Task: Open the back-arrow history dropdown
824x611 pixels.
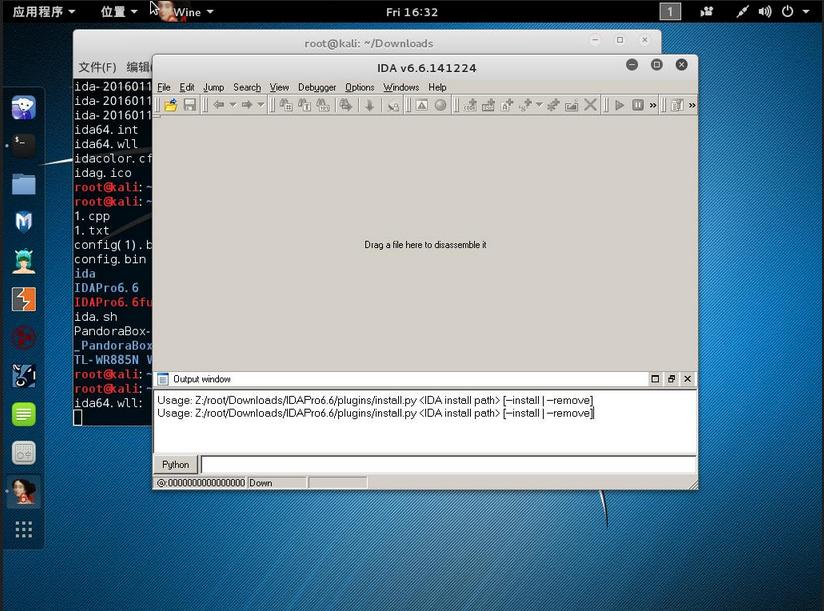Action: (x=232, y=105)
